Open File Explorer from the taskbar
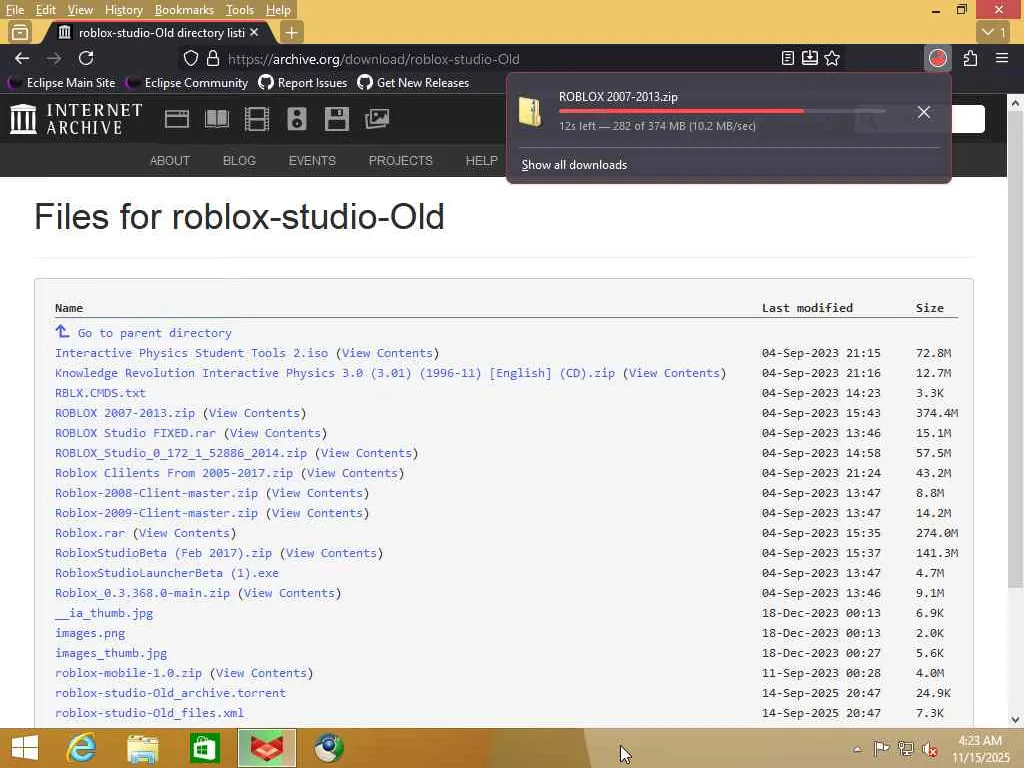 pos(142,748)
